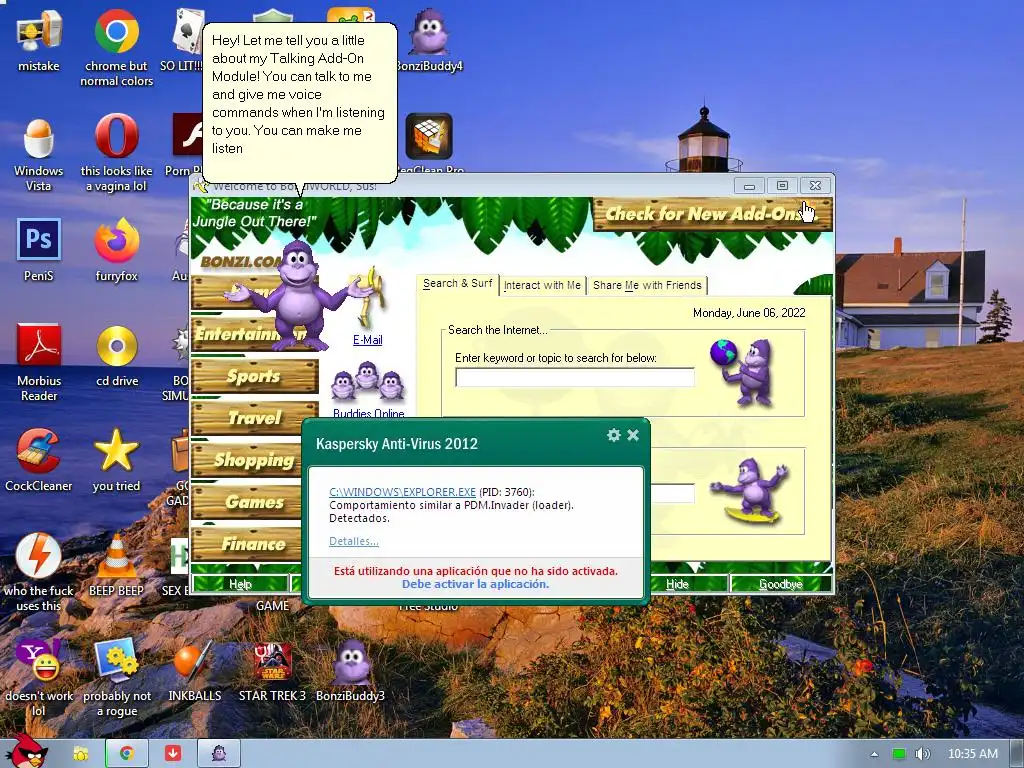Click the Goodbye button
This screenshot has width=1024, height=768.
(x=780, y=584)
